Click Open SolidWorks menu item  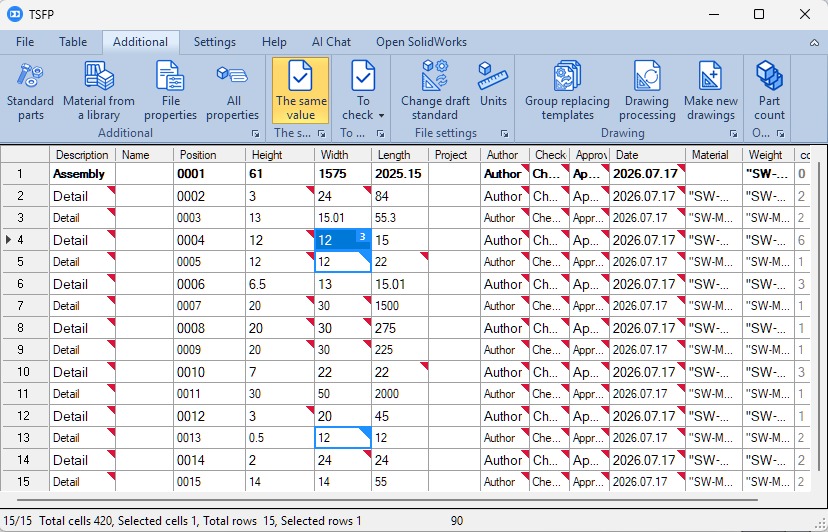[421, 42]
